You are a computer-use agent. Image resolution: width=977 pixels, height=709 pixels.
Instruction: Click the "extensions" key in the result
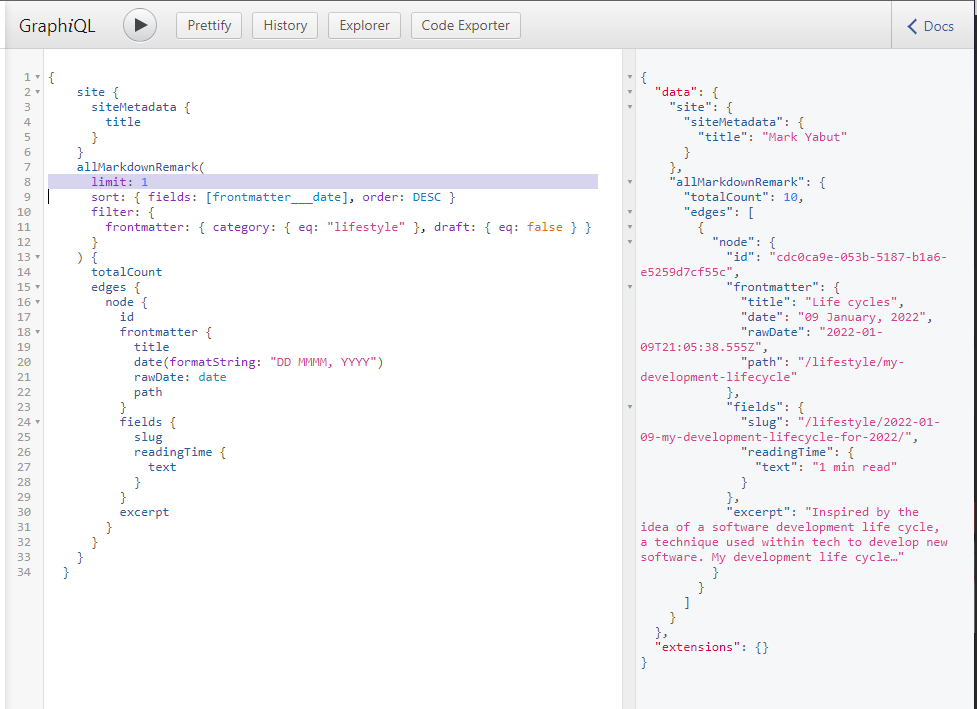[697, 647]
